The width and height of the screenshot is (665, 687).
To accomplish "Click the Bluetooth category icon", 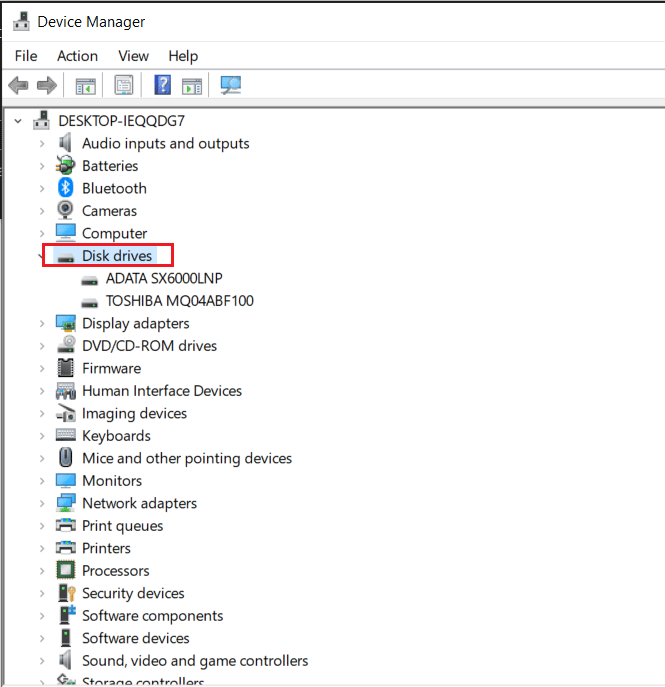I will pos(66,188).
